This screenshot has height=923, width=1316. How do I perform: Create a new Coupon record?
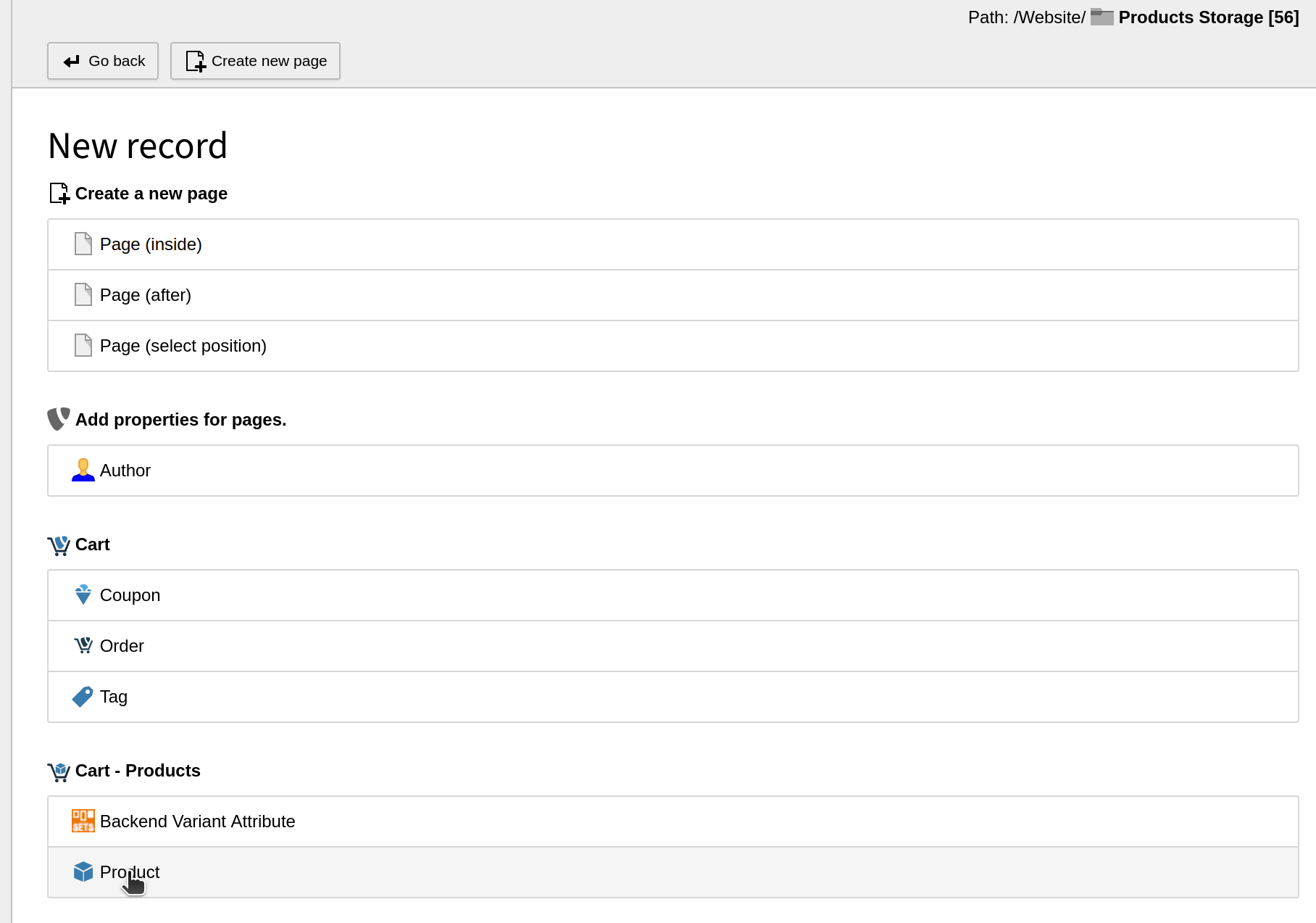[130, 595]
